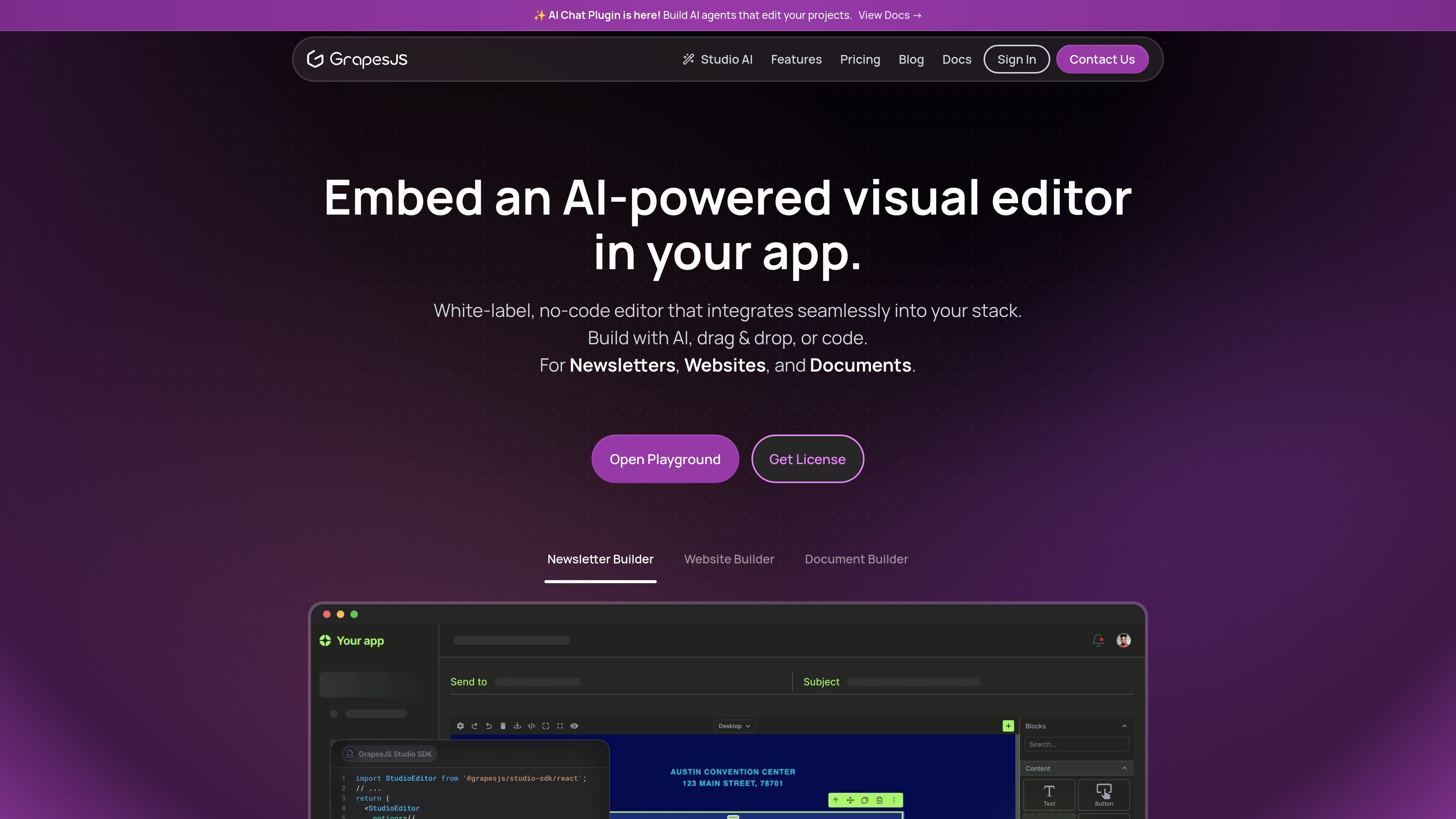Switch to the Document Builder tab
Image resolution: width=1456 pixels, height=819 pixels.
pos(856,560)
